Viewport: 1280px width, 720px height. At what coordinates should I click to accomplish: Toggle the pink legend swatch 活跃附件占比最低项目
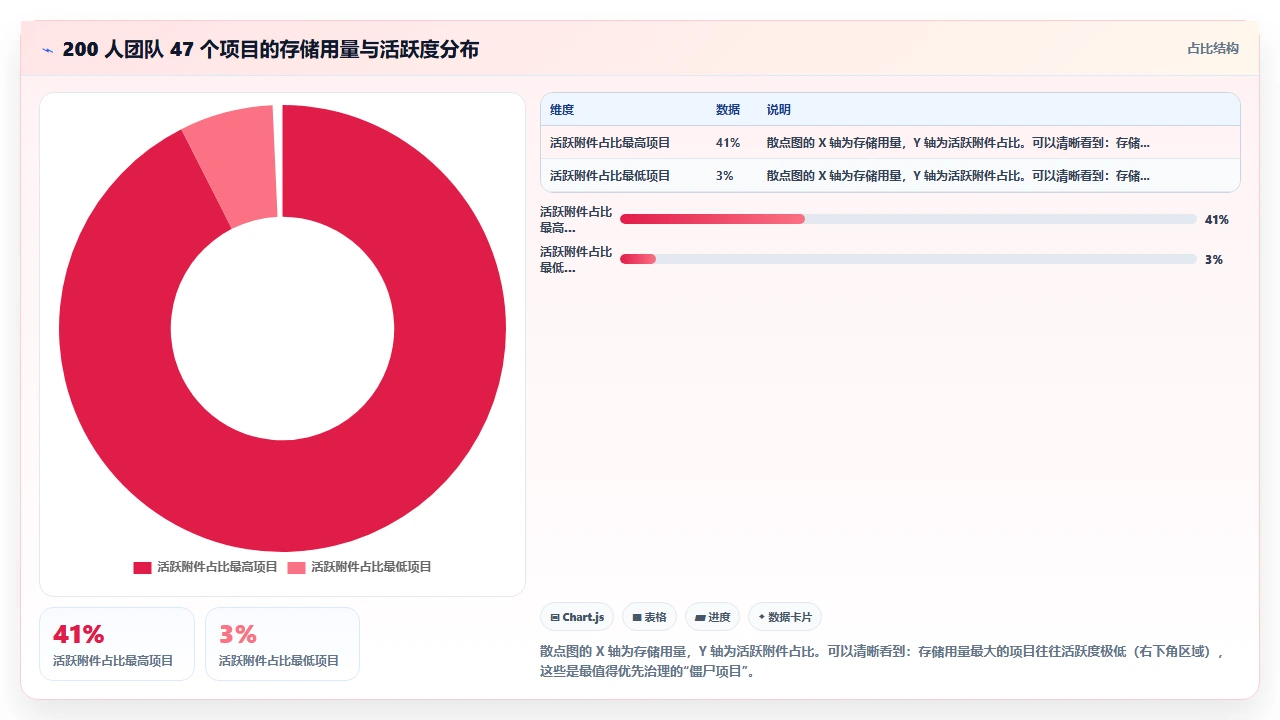[297, 567]
